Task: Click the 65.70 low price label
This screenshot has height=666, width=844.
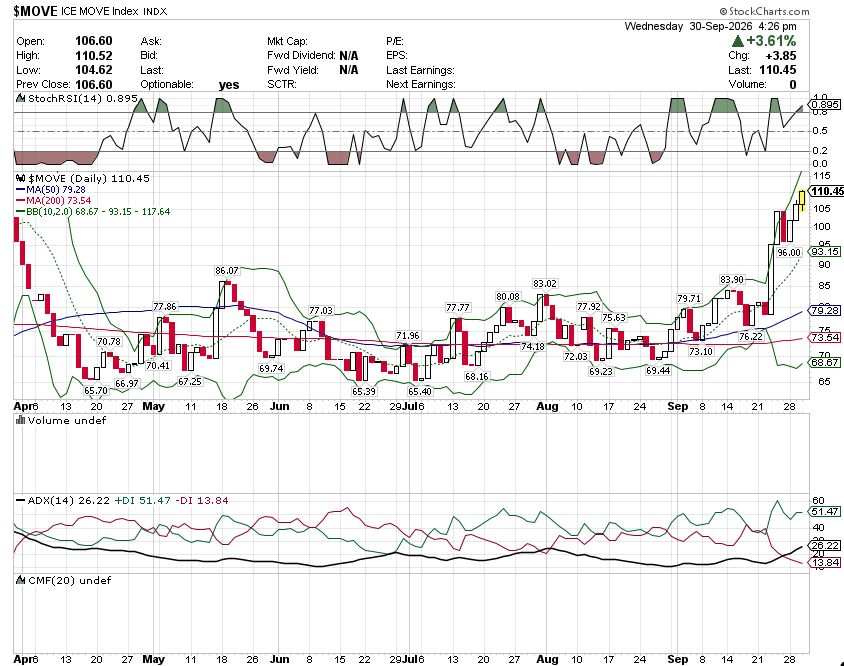Action: coord(95,390)
